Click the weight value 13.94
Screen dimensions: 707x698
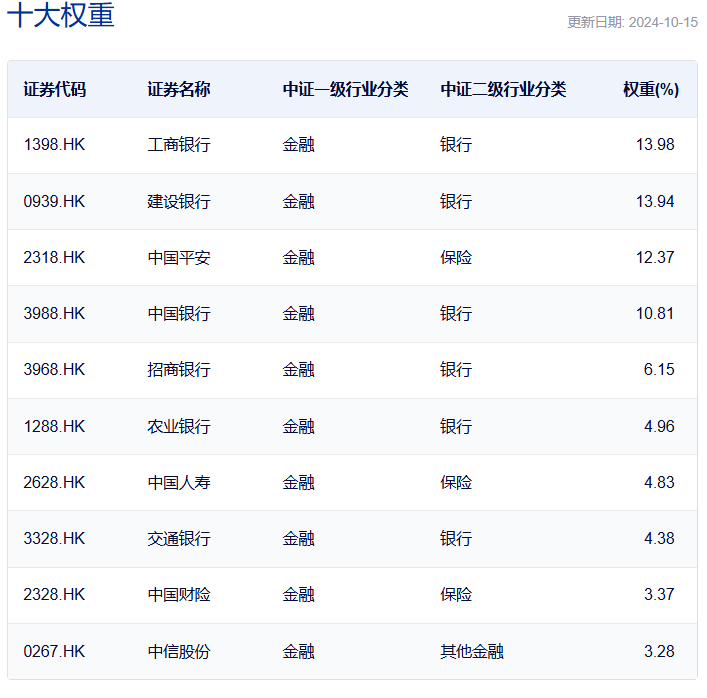(x=655, y=202)
